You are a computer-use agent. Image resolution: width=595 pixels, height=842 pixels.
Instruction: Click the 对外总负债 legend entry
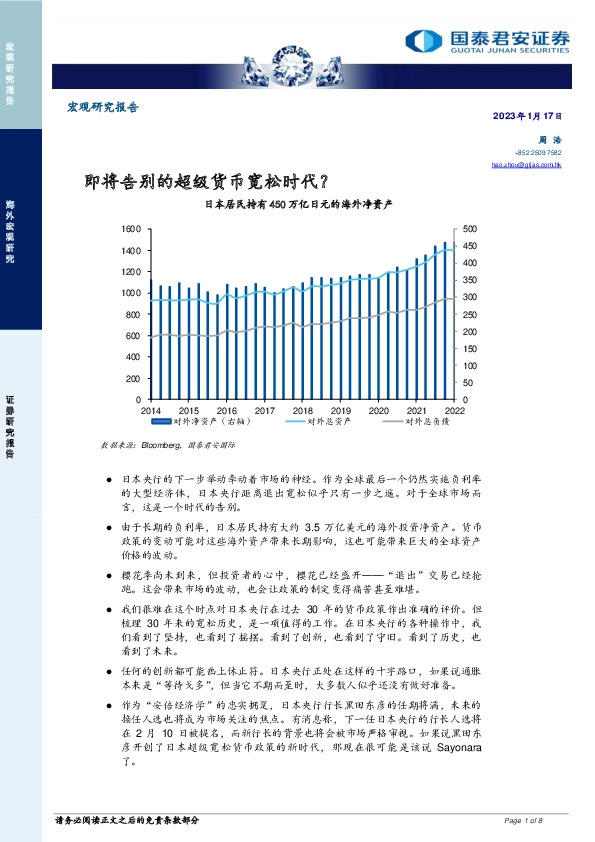coord(416,422)
